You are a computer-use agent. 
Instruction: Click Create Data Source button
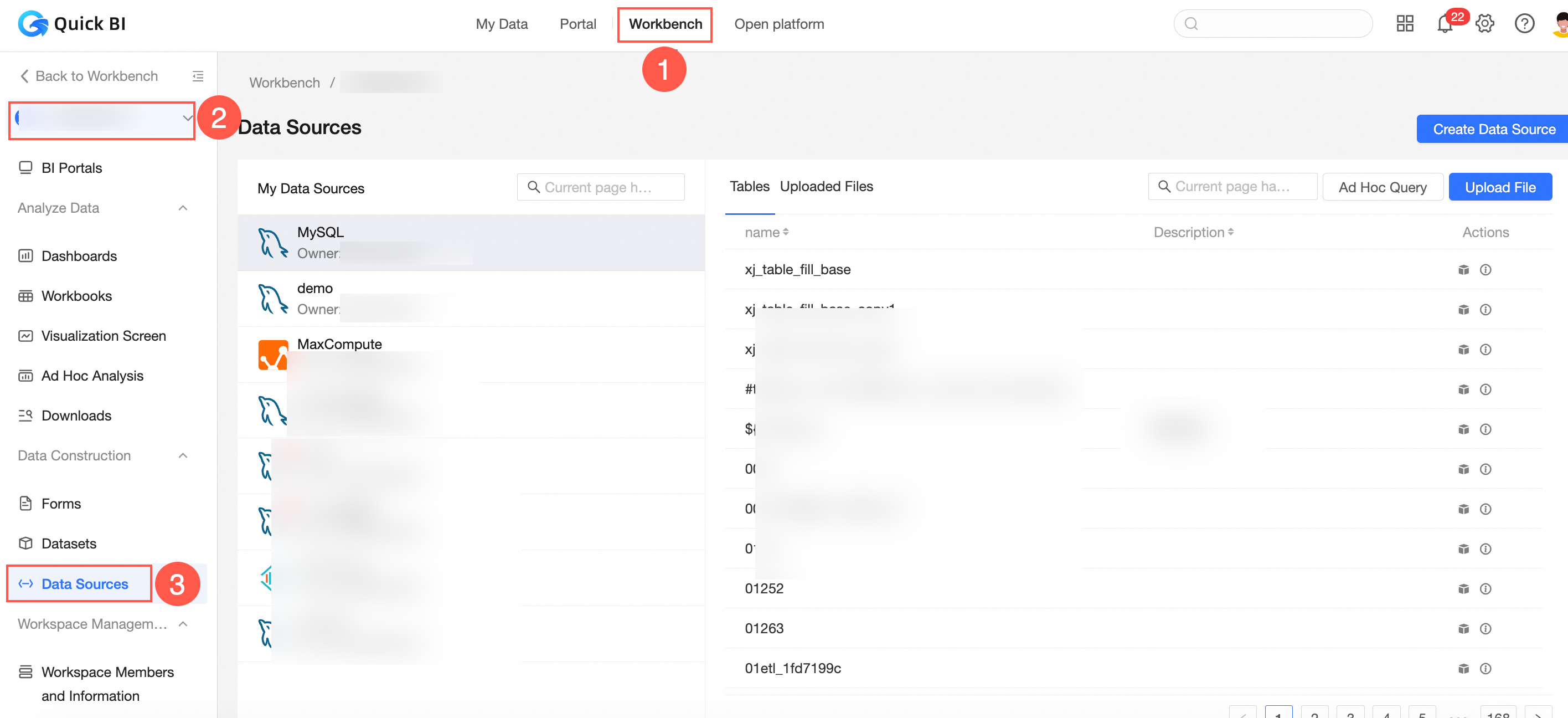click(1492, 129)
